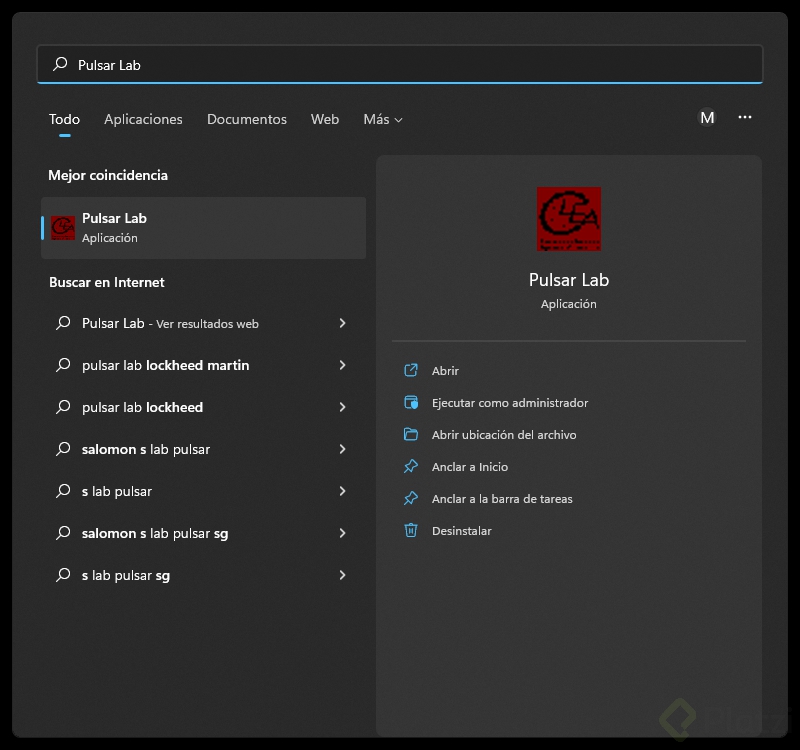The image size is (800, 750).
Task: Click the Pulsar Lab title in details pane
Action: (569, 280)
